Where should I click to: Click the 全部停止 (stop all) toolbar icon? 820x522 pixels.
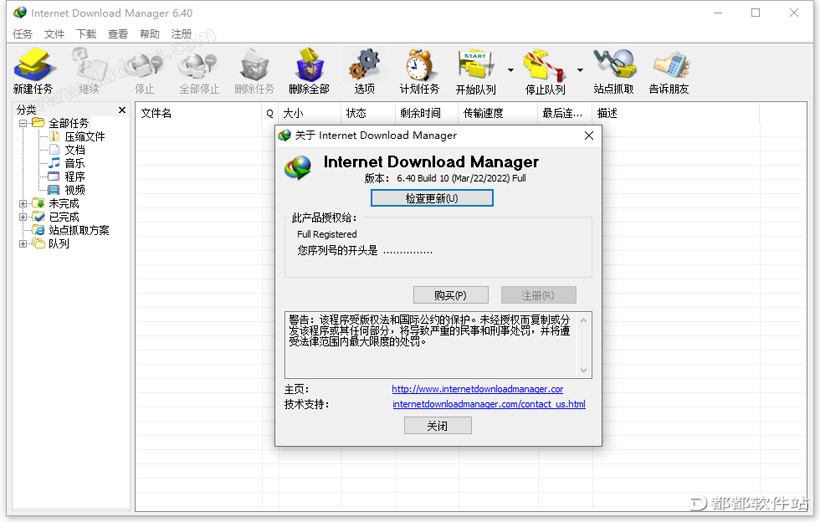pyautogui.click(x=199, y=71)
